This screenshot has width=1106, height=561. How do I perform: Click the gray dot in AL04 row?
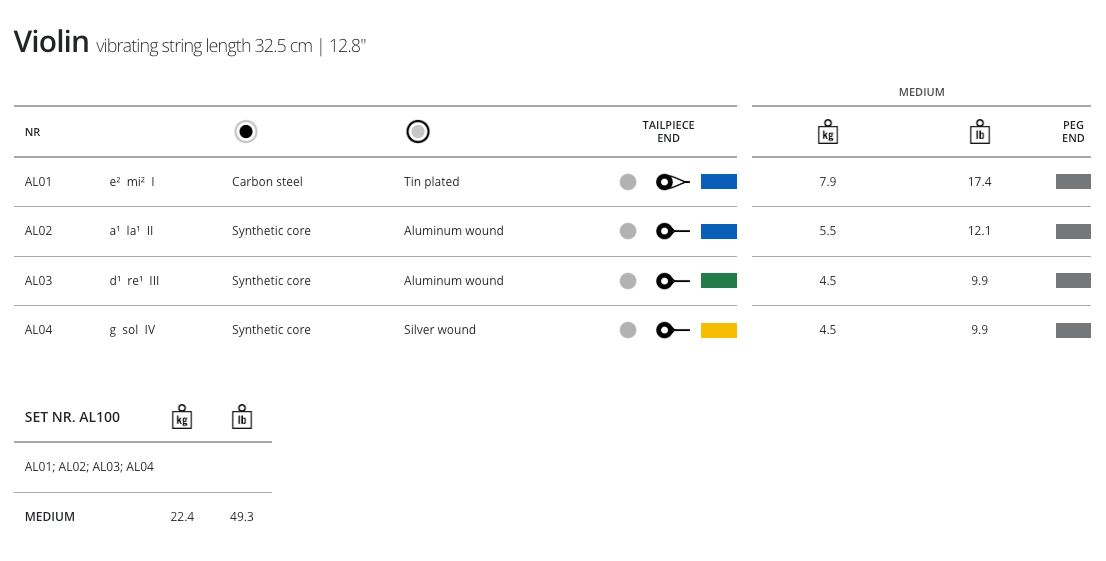(628, 330)
